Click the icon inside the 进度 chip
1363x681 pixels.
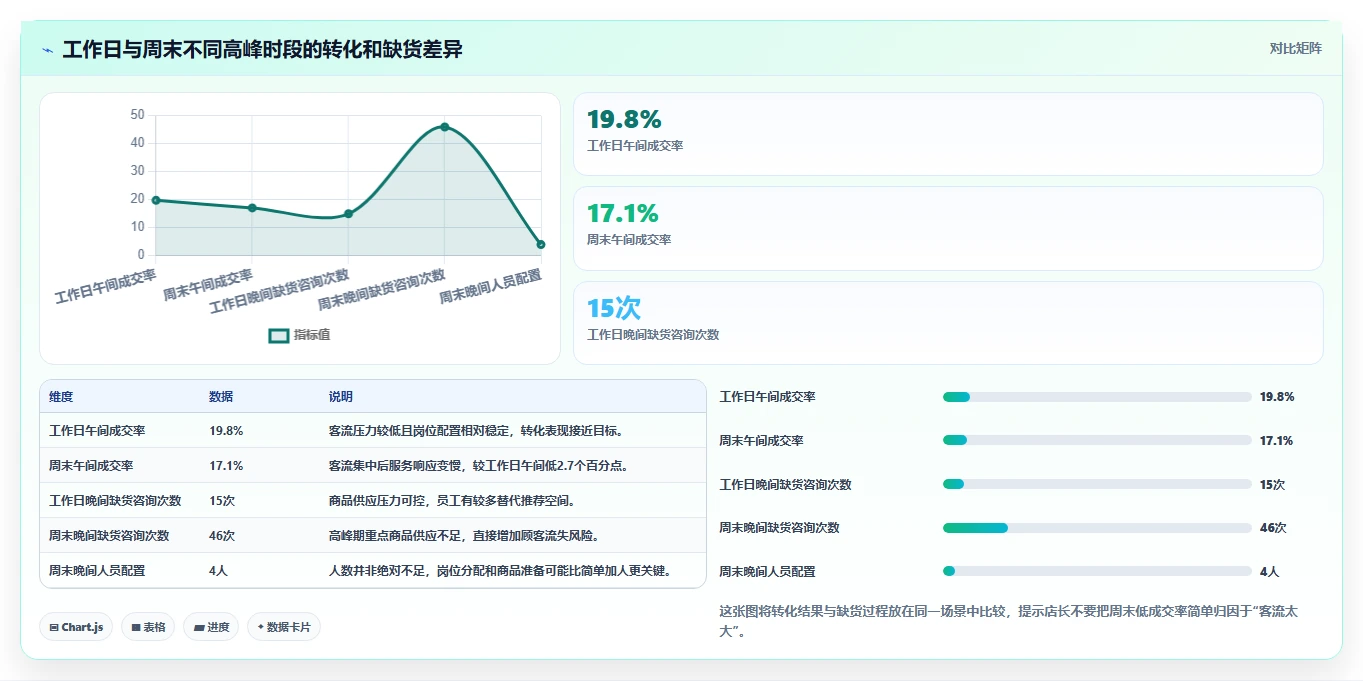(198, 628)
